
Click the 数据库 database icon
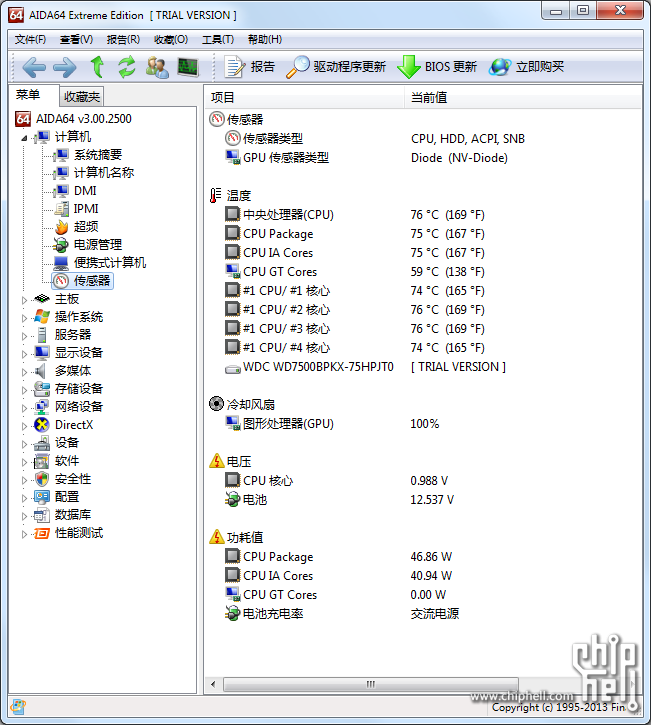(x=42, y=515)
